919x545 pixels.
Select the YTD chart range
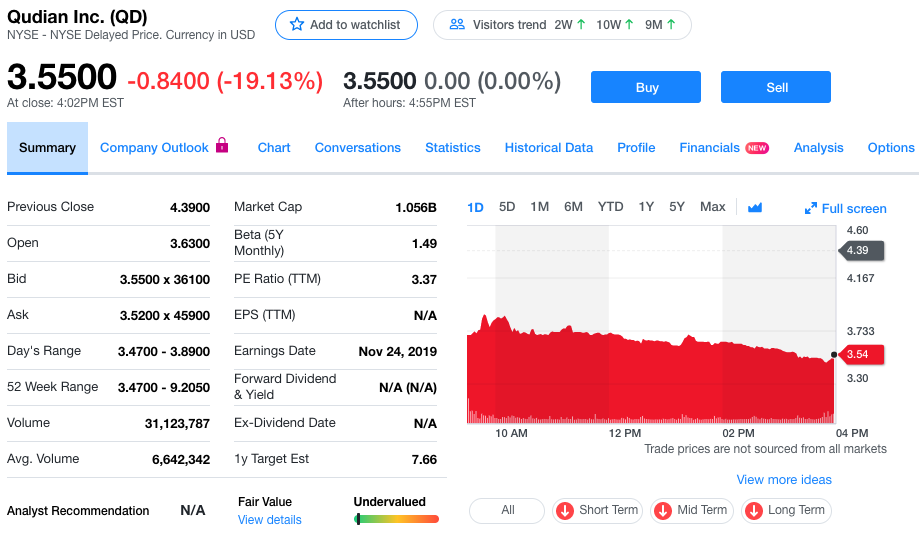pyautogui.click(x=610, y=207)
